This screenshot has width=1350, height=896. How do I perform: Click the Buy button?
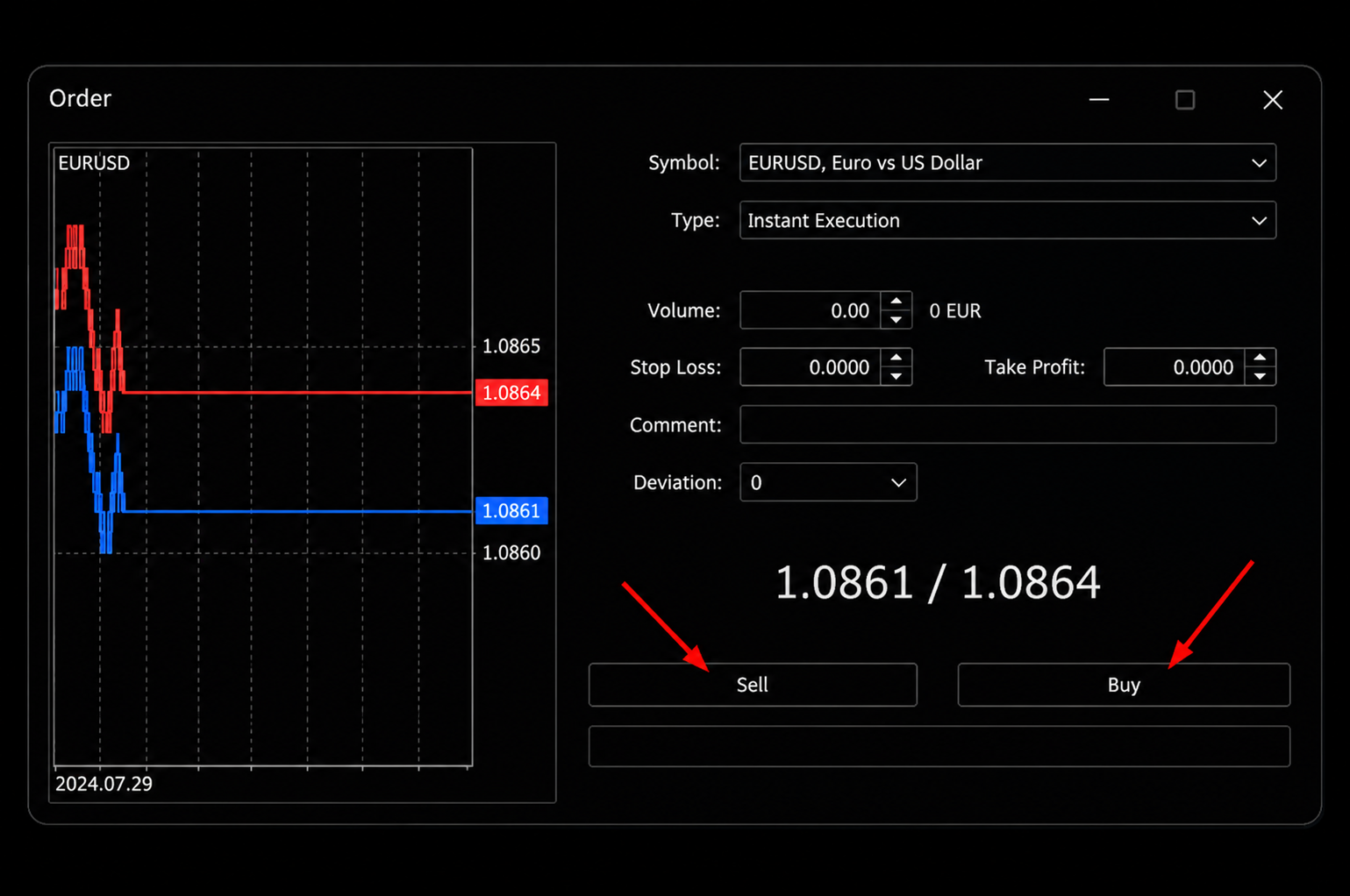click(1124, 685)
